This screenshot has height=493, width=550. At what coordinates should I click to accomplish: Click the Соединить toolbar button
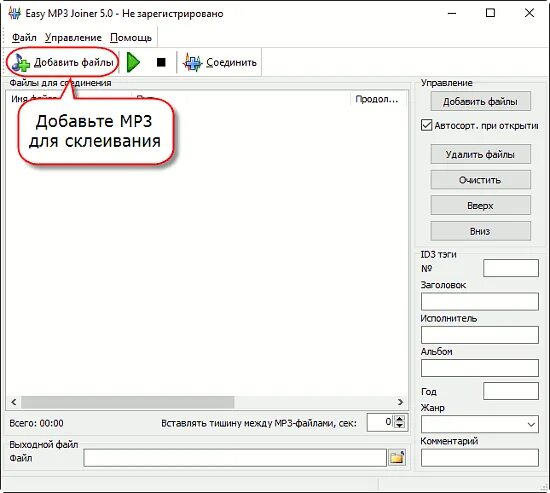pos(220,62)
